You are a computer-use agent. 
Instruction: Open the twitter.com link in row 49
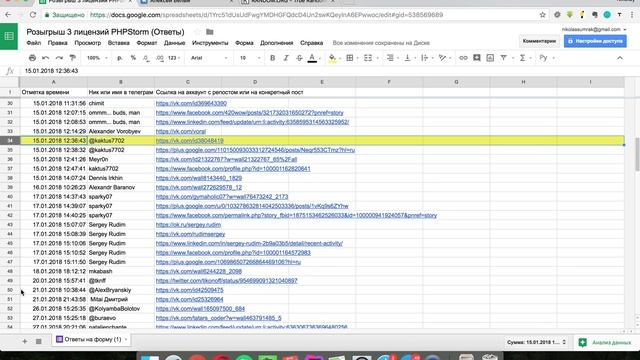point(227,281)
